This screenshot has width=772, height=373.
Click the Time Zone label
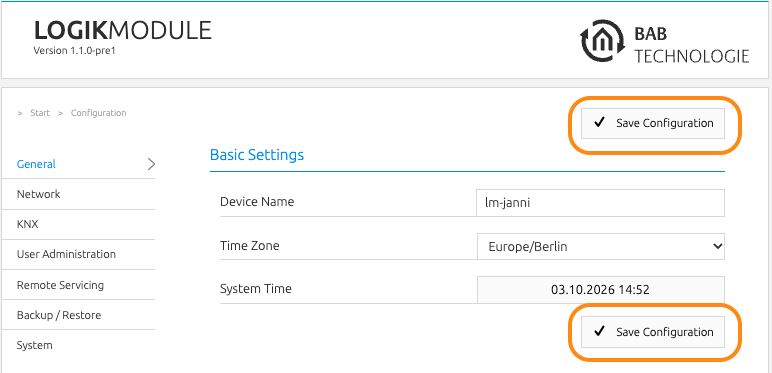[x=250, y=246]
